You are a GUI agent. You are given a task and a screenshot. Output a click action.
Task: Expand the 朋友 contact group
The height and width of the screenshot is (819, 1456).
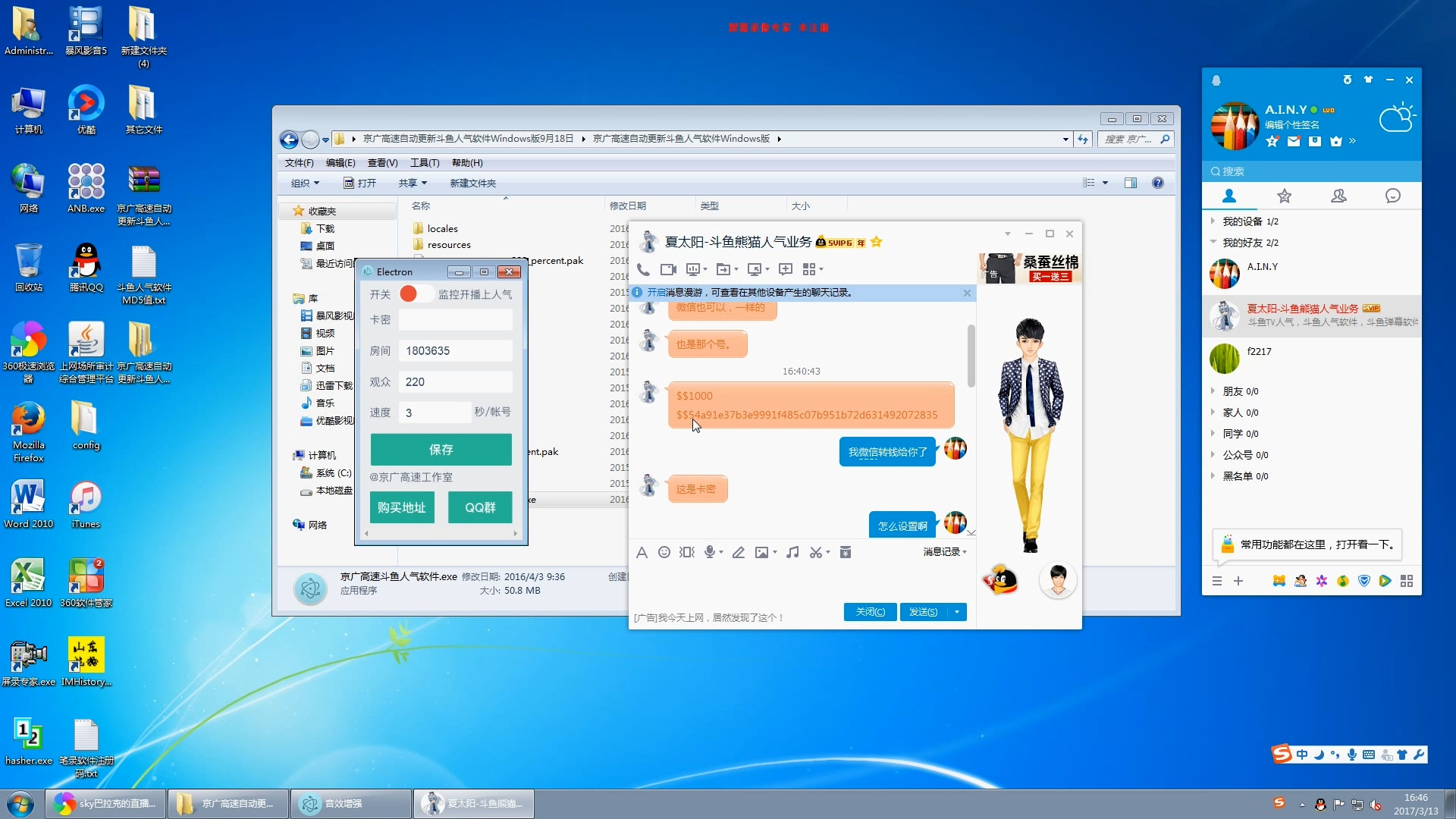[1213, 391]
